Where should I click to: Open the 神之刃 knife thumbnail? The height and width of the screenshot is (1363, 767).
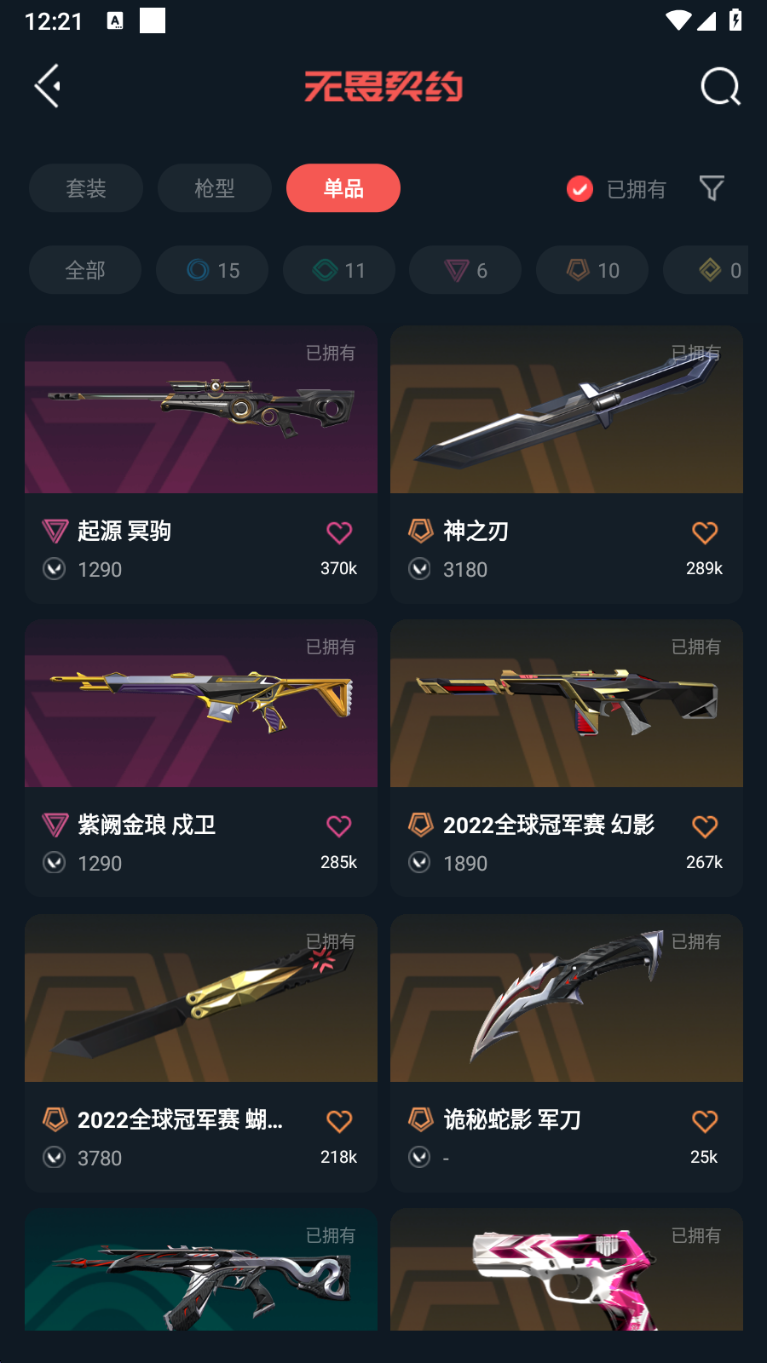click(x=566, y=409)
